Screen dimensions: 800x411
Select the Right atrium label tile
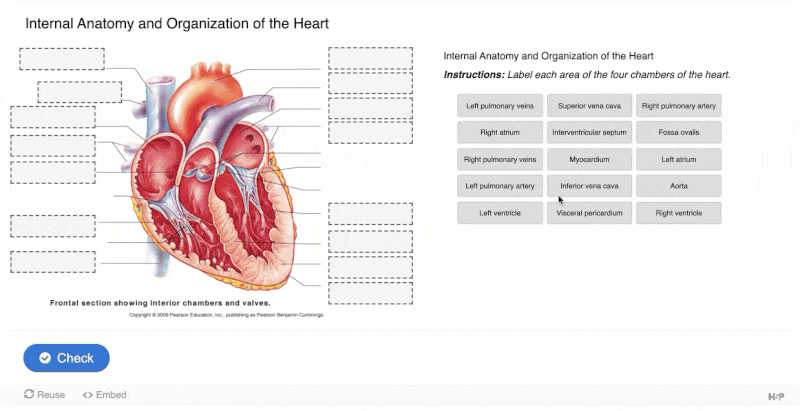[x=500, y=132]
